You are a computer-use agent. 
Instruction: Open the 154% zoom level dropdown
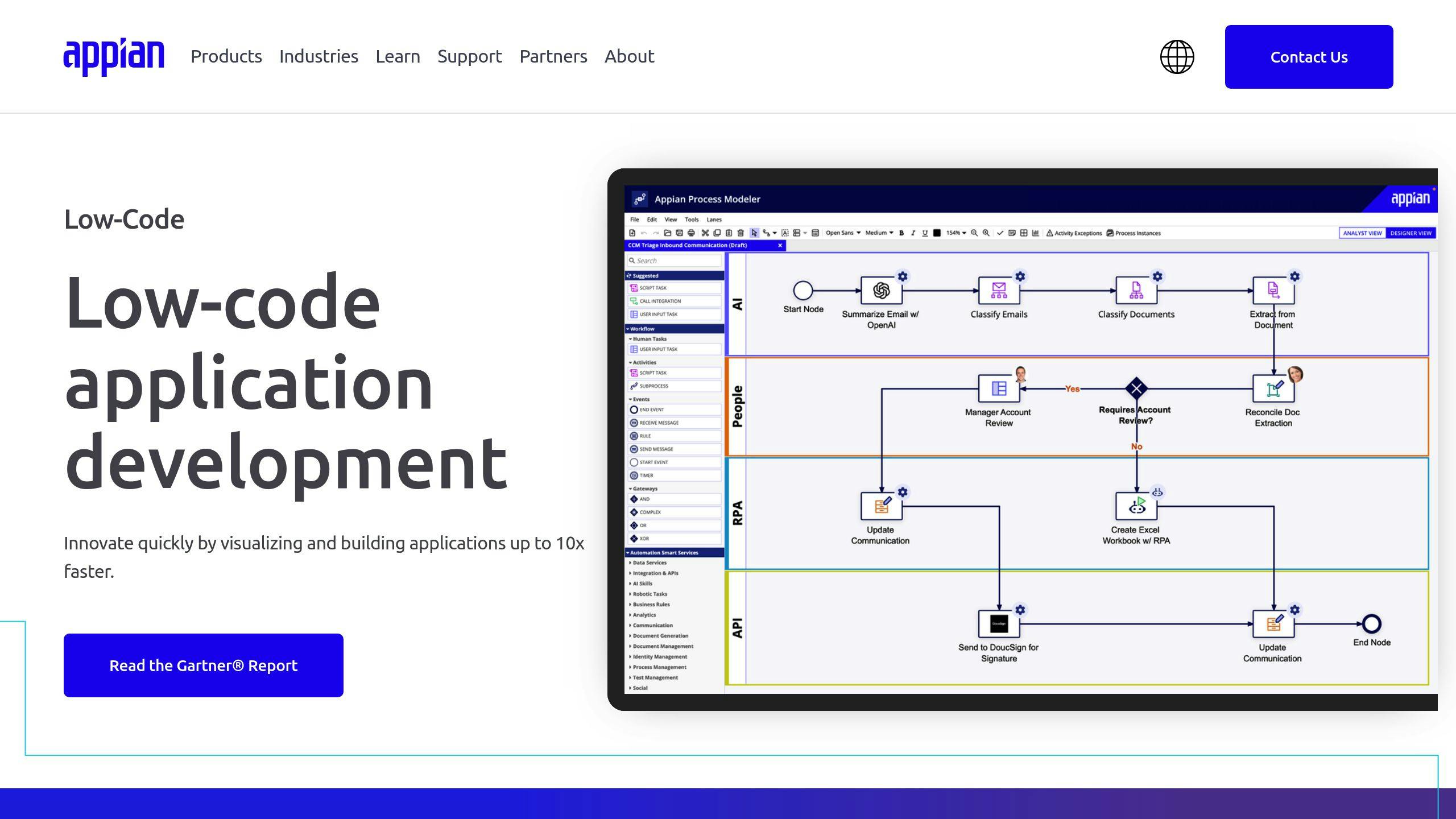point(956,233)
